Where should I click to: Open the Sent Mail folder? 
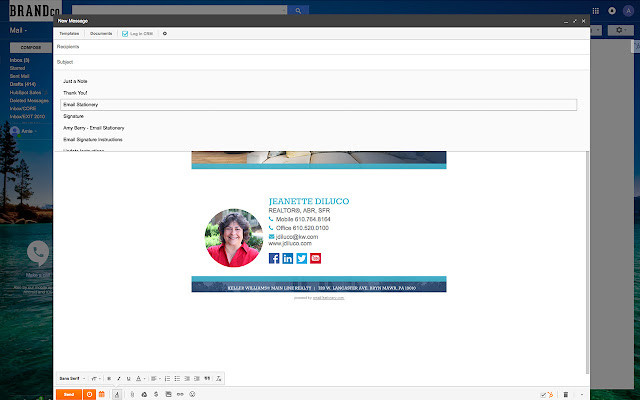coord(19,76)
